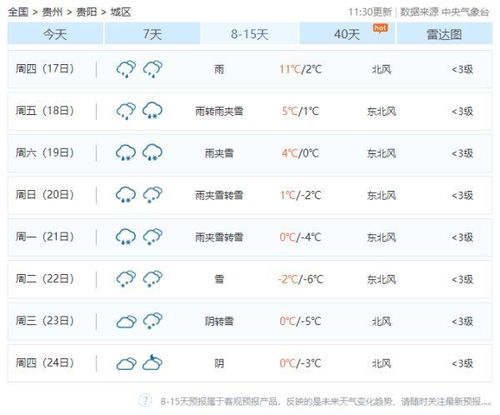This screenshot has width=500, height=415.
Task: Click 东北风 in the 周五 (18日) row
Action: 382,111
